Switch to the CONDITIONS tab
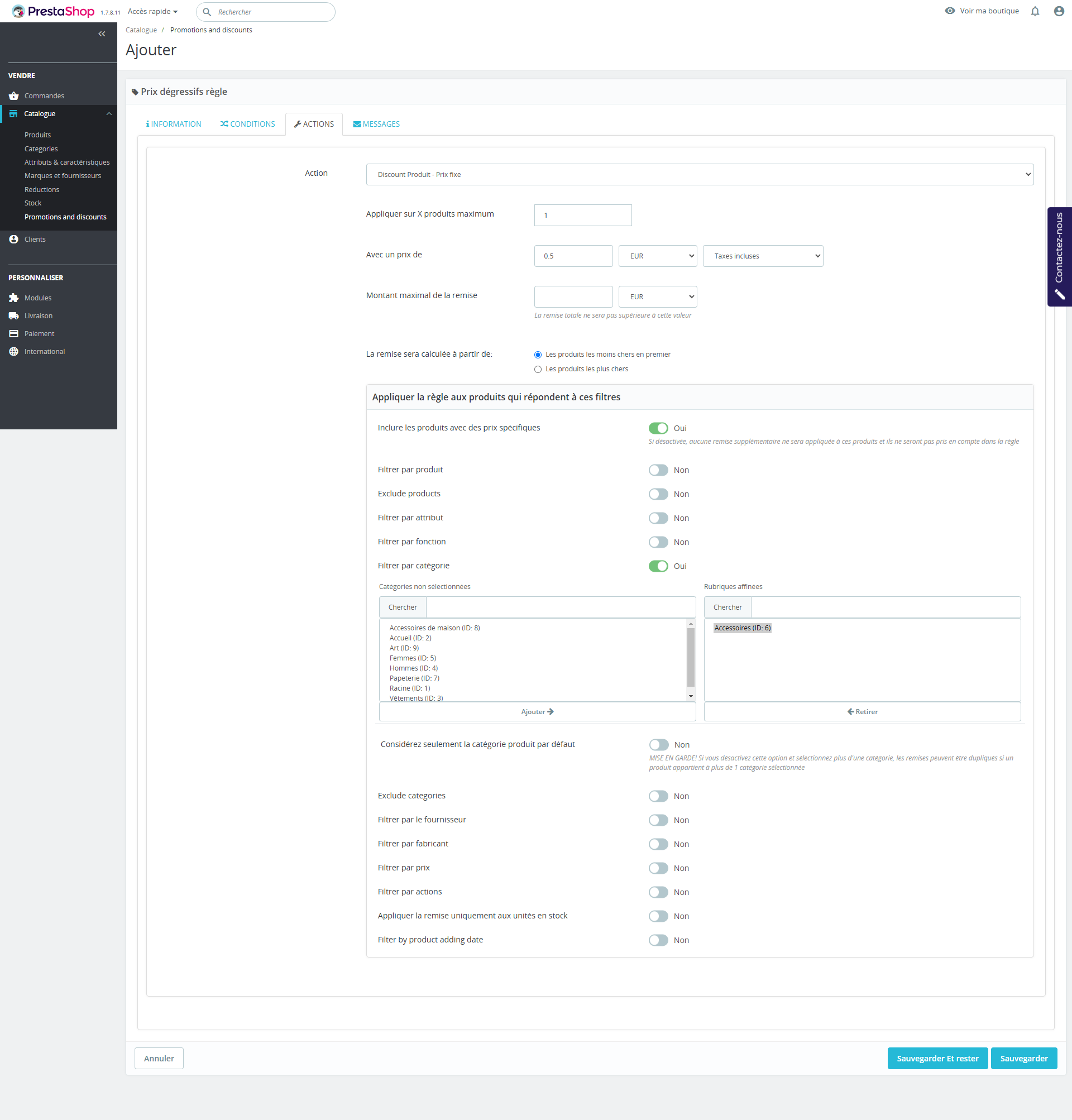Screen dimensions: 1072x1120 247,124
